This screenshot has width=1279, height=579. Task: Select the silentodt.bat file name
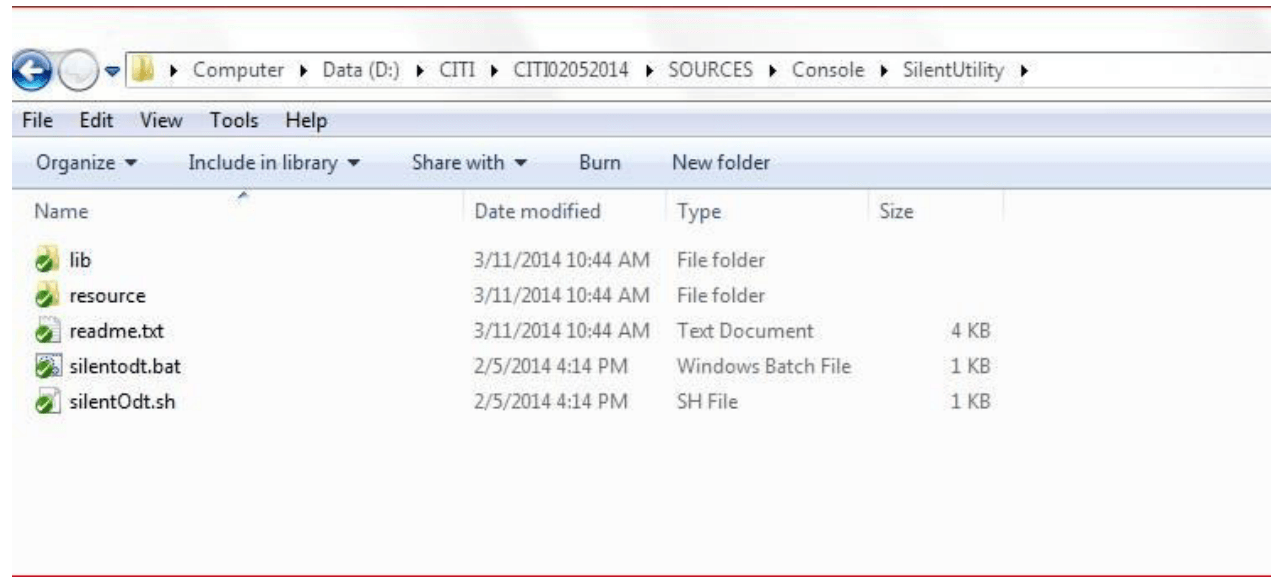124,366
